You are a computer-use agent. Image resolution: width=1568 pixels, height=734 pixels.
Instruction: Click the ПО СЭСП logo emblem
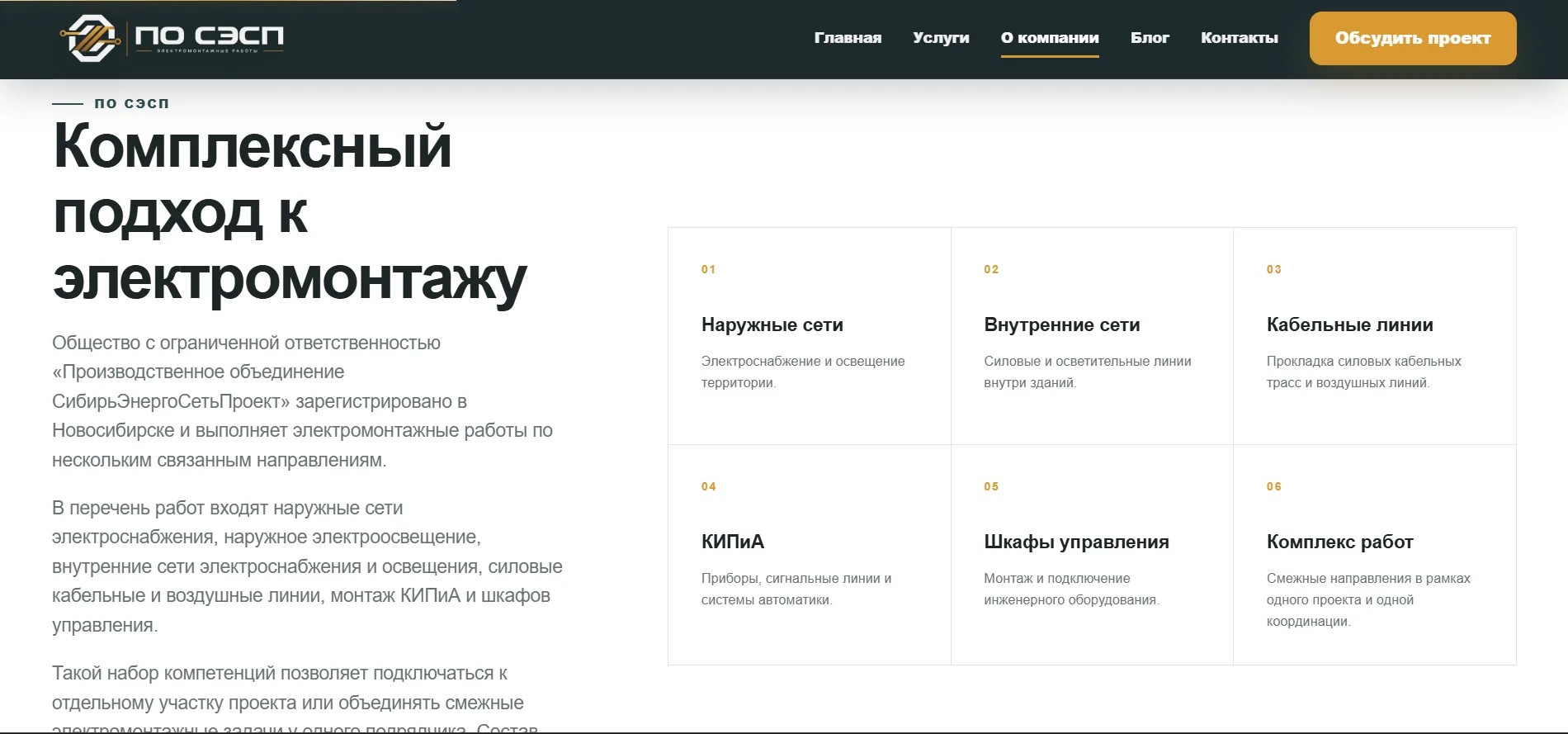(88, 38)
